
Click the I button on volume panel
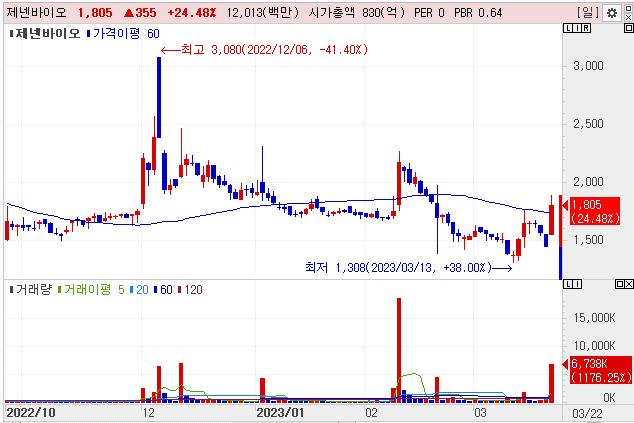577,284
